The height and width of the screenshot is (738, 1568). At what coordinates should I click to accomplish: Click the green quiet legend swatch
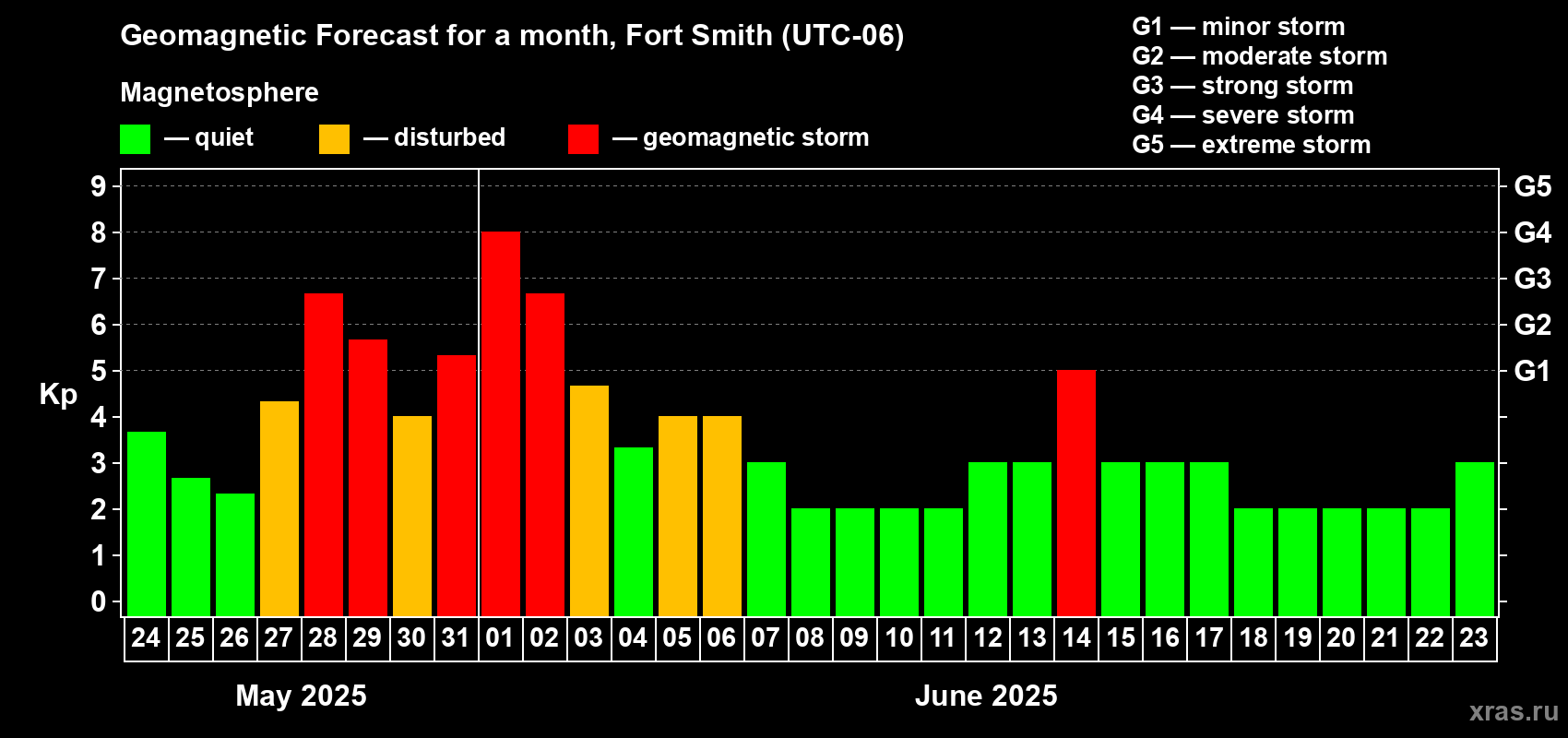[x=135, y=139]
